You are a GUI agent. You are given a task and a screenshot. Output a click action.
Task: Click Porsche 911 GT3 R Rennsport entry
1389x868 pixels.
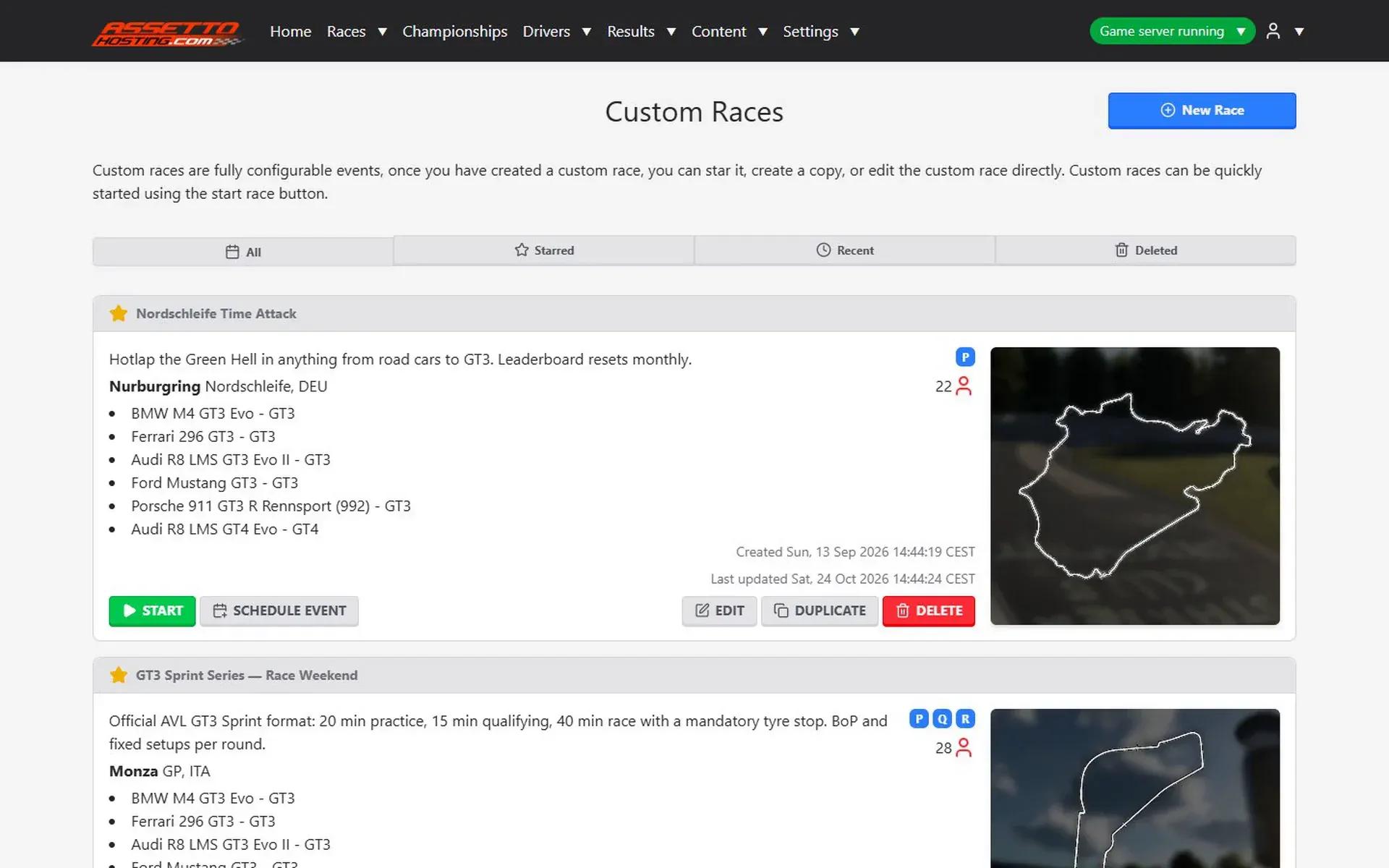(x=271, y=506)
